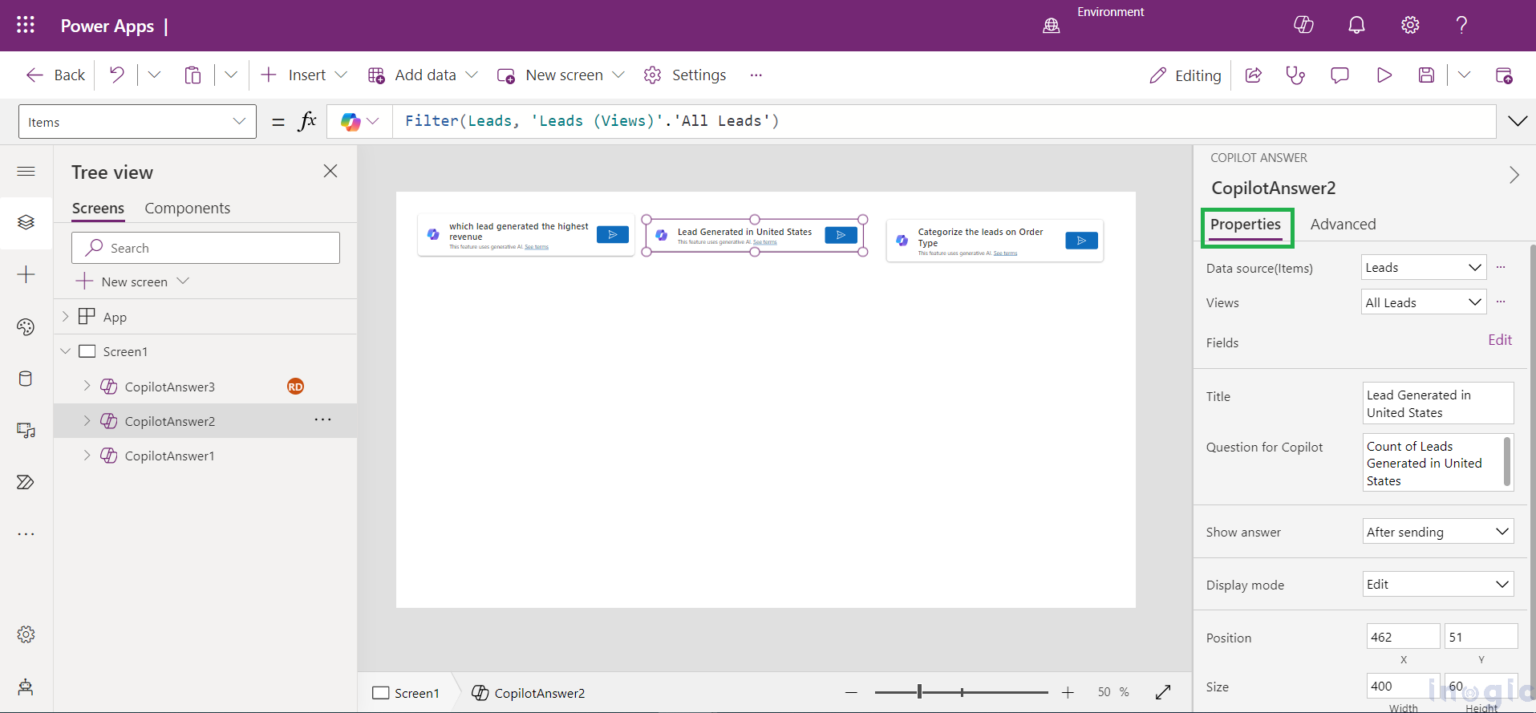
Task: Open the Advanced properties tab
Action: click(1343, 224)
